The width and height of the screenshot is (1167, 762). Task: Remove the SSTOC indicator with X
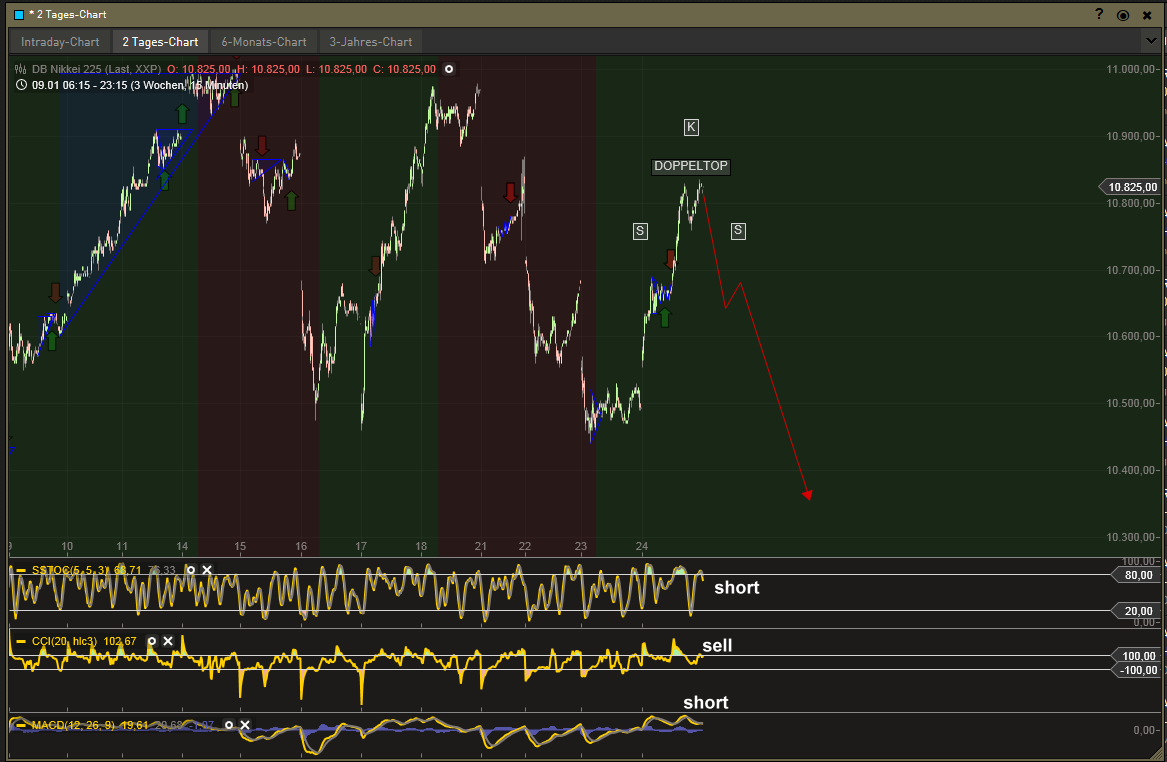[207, 570]
